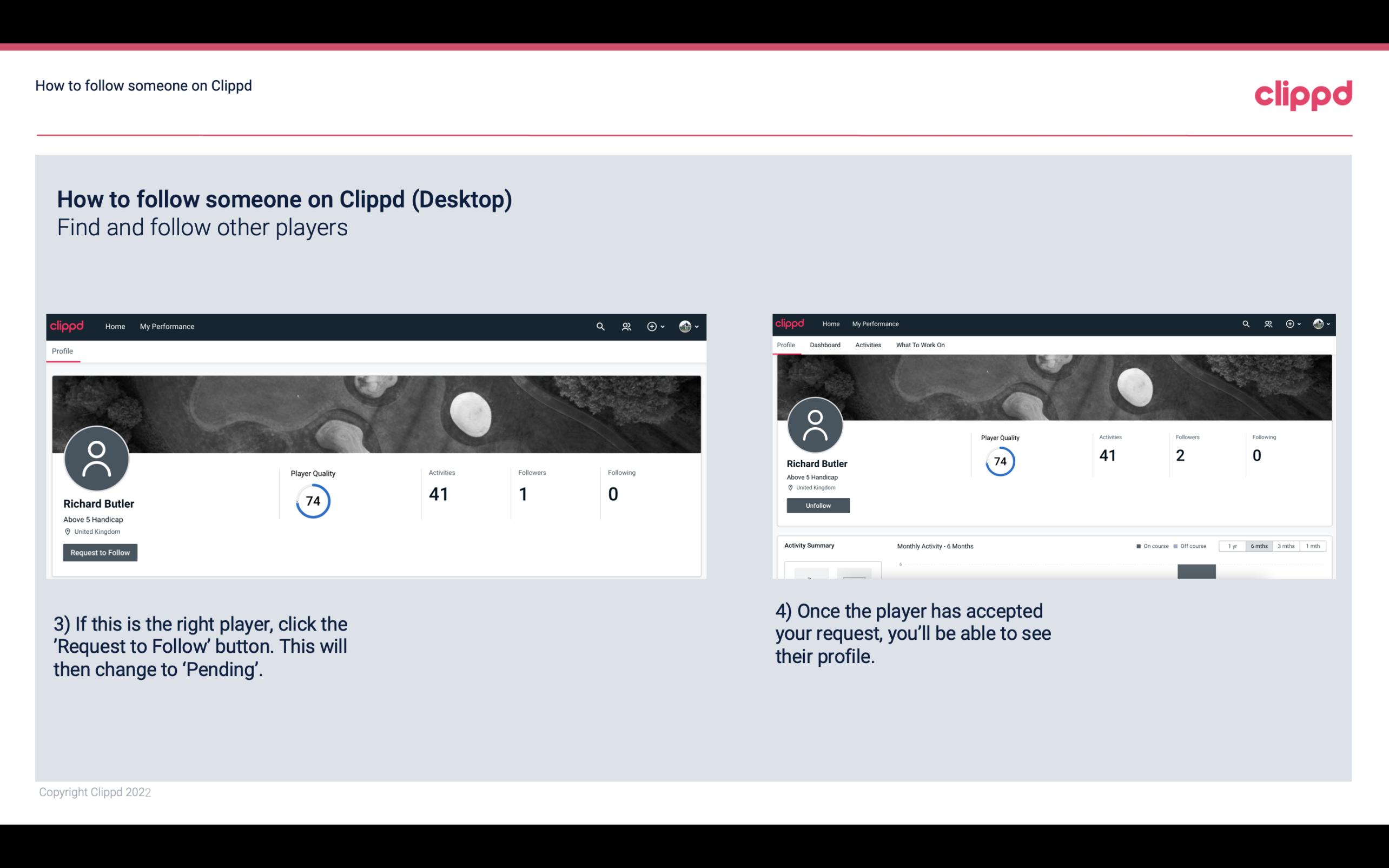Screen dimensions: 1389x868
Task: Click the 'Request to Follow' button
Action: click(100, 552)
